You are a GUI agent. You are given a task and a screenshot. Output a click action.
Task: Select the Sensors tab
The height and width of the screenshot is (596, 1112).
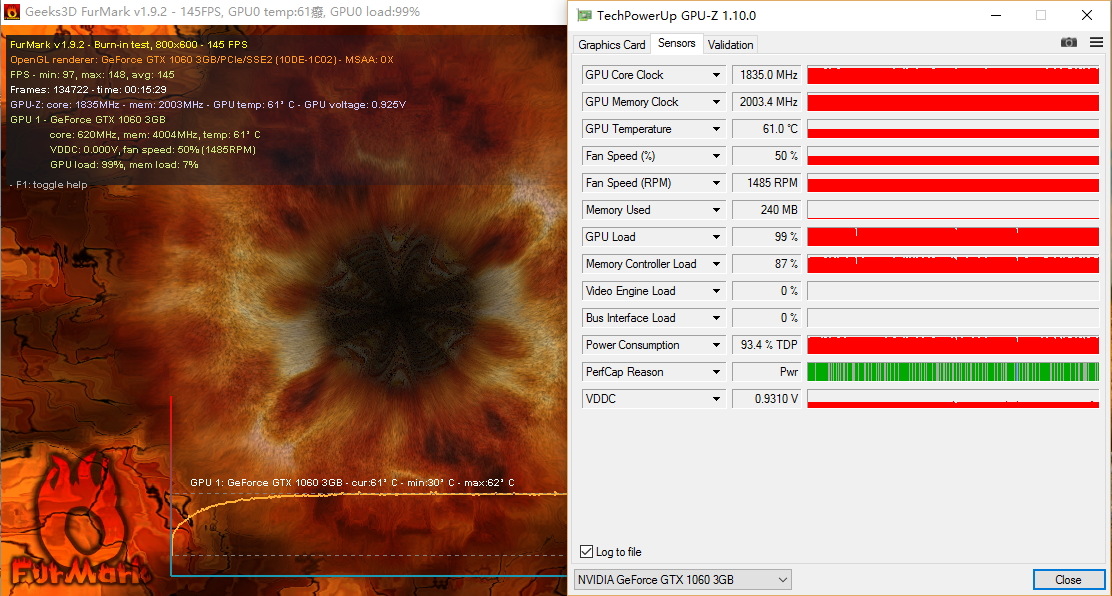click(677, 43)
